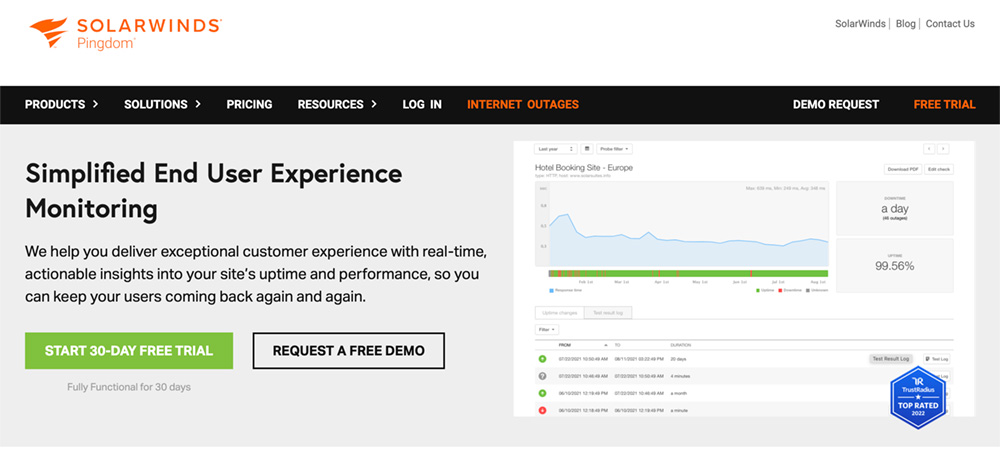The width and height of the screenshot is (1000, 463).
Task: Click Test Log button in 20 days row
Action: [937, 359]
